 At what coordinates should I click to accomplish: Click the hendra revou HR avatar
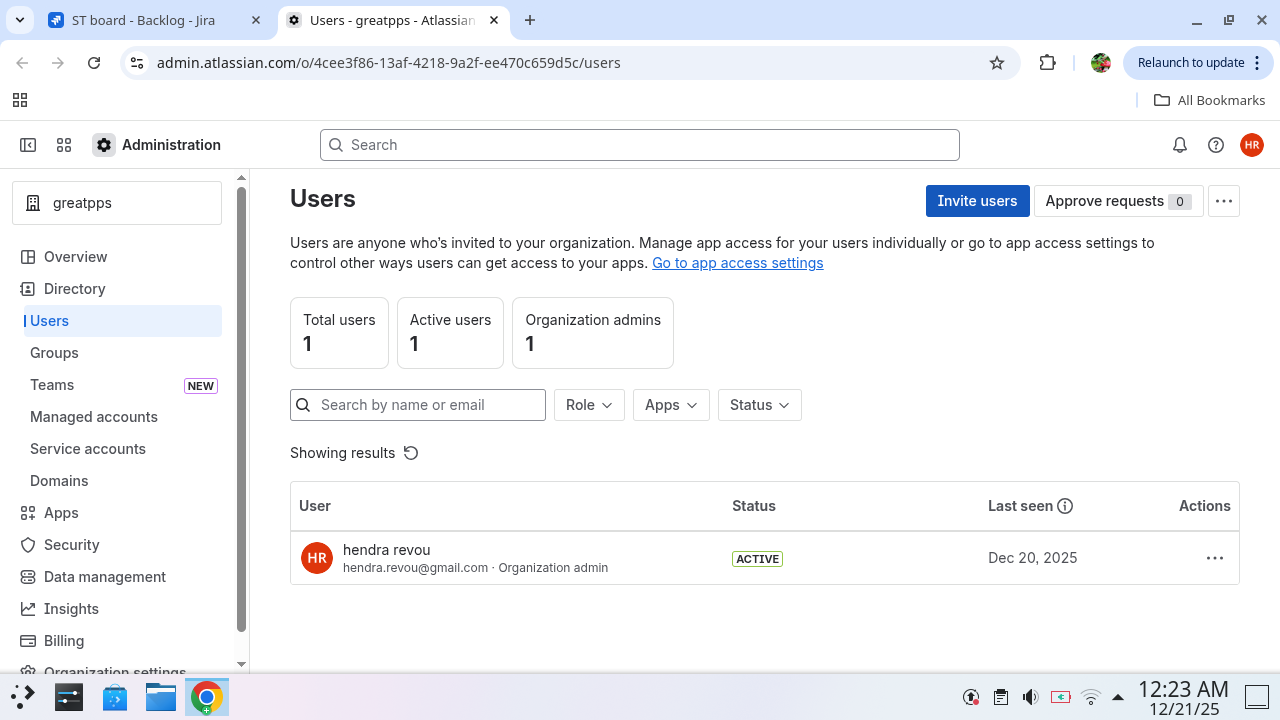(x=317, y=558)
